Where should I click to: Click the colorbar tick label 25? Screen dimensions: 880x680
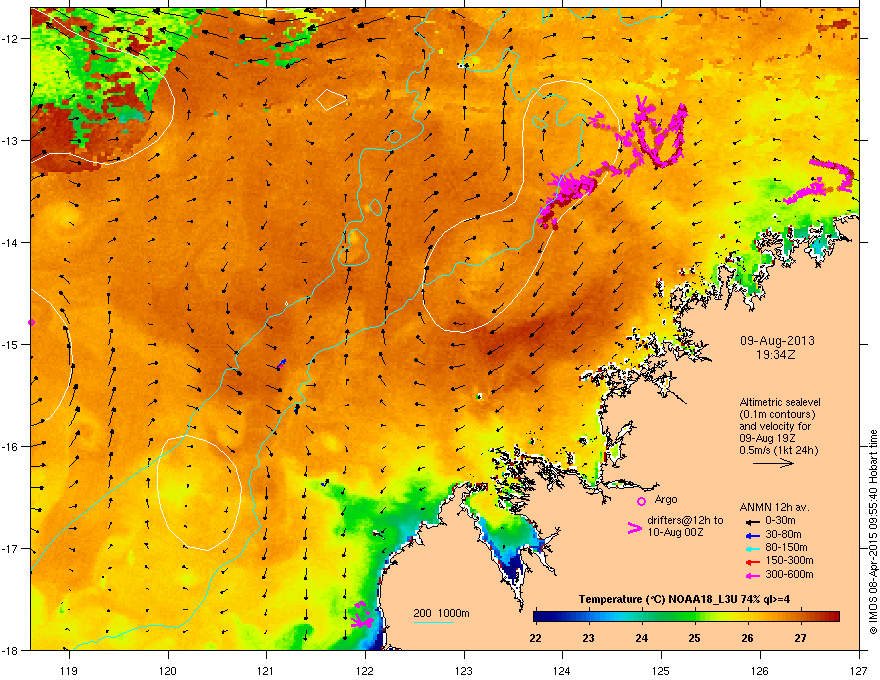(694, 638)
